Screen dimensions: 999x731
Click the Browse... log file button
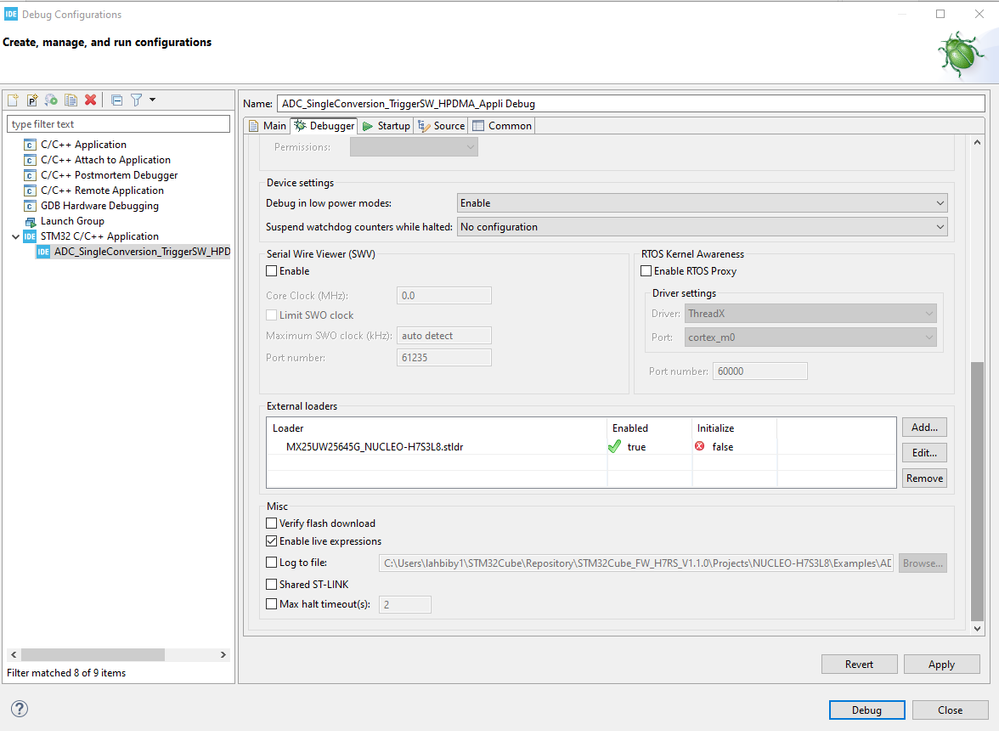[923, 563]
